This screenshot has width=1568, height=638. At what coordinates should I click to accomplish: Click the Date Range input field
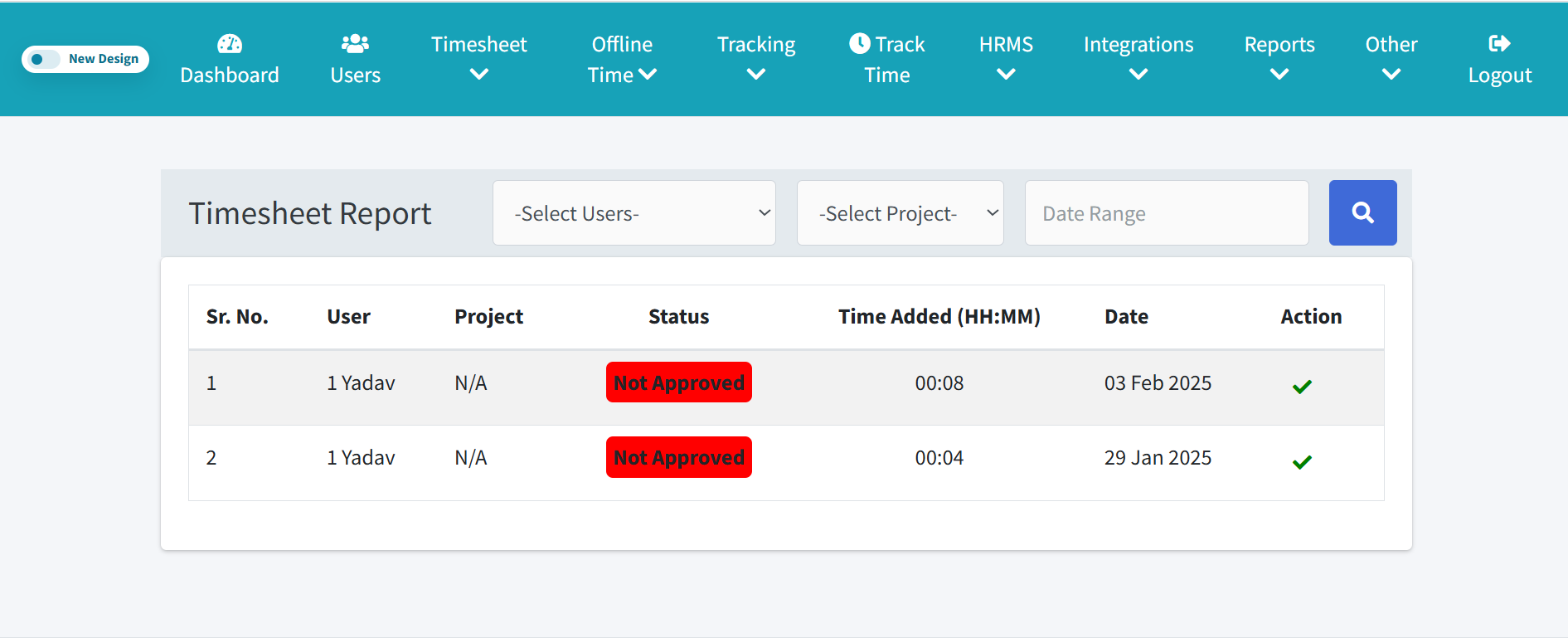click(x=1167, y=213)
